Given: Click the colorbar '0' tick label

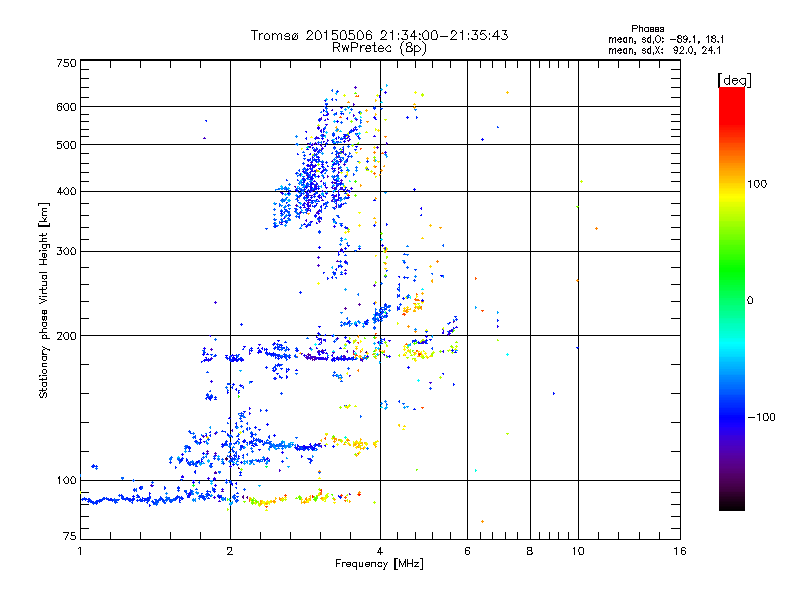Looking at the screenshot, I should pyautogui.click(x=750, y=301).
